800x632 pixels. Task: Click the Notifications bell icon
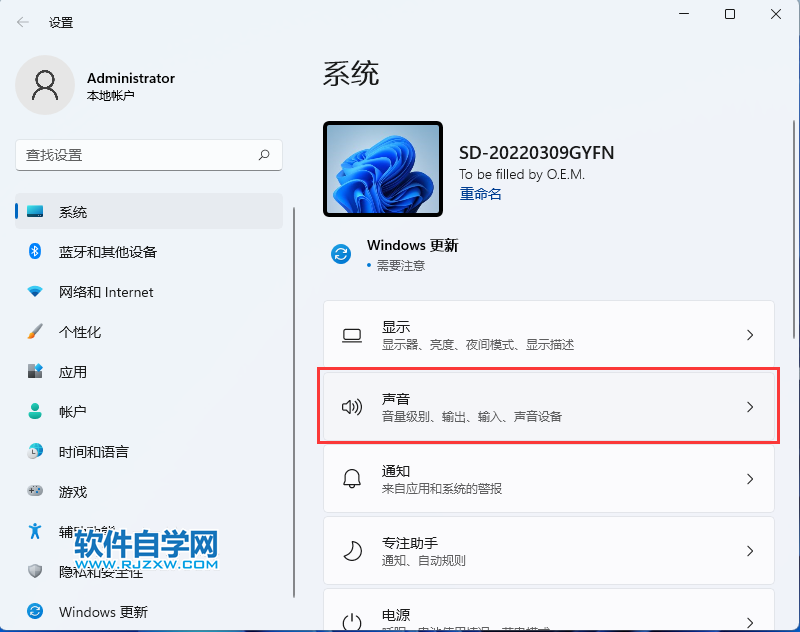352,479
